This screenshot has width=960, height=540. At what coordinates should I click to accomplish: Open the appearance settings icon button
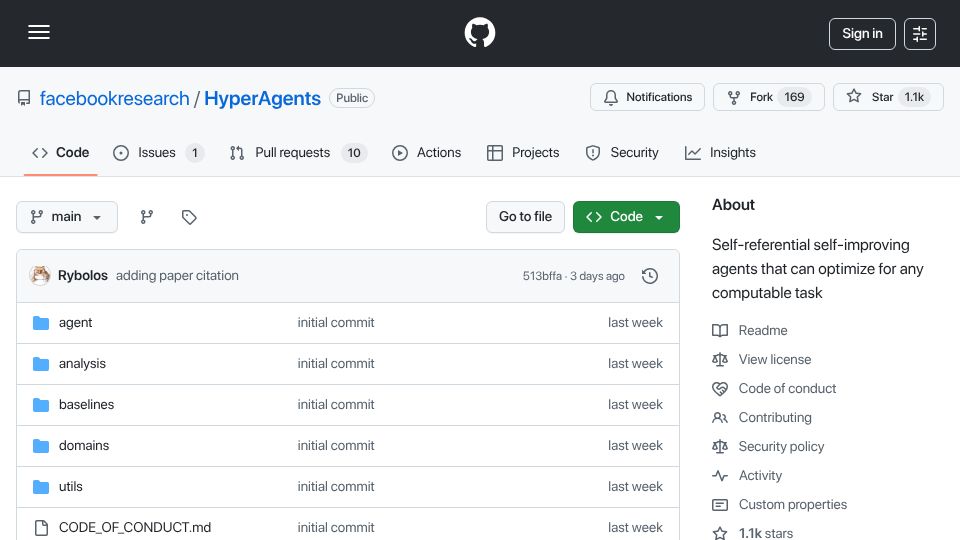pos(920,34)
